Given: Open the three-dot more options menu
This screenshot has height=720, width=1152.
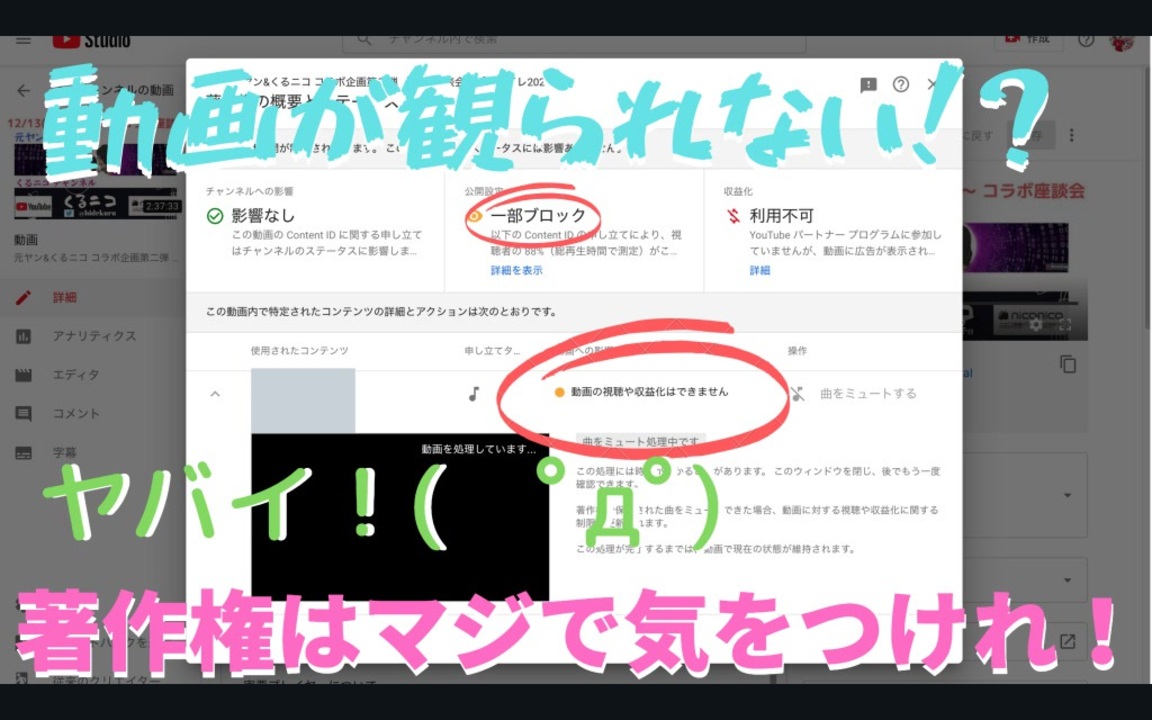Looking at the screenshot, I should (1072, 135).
